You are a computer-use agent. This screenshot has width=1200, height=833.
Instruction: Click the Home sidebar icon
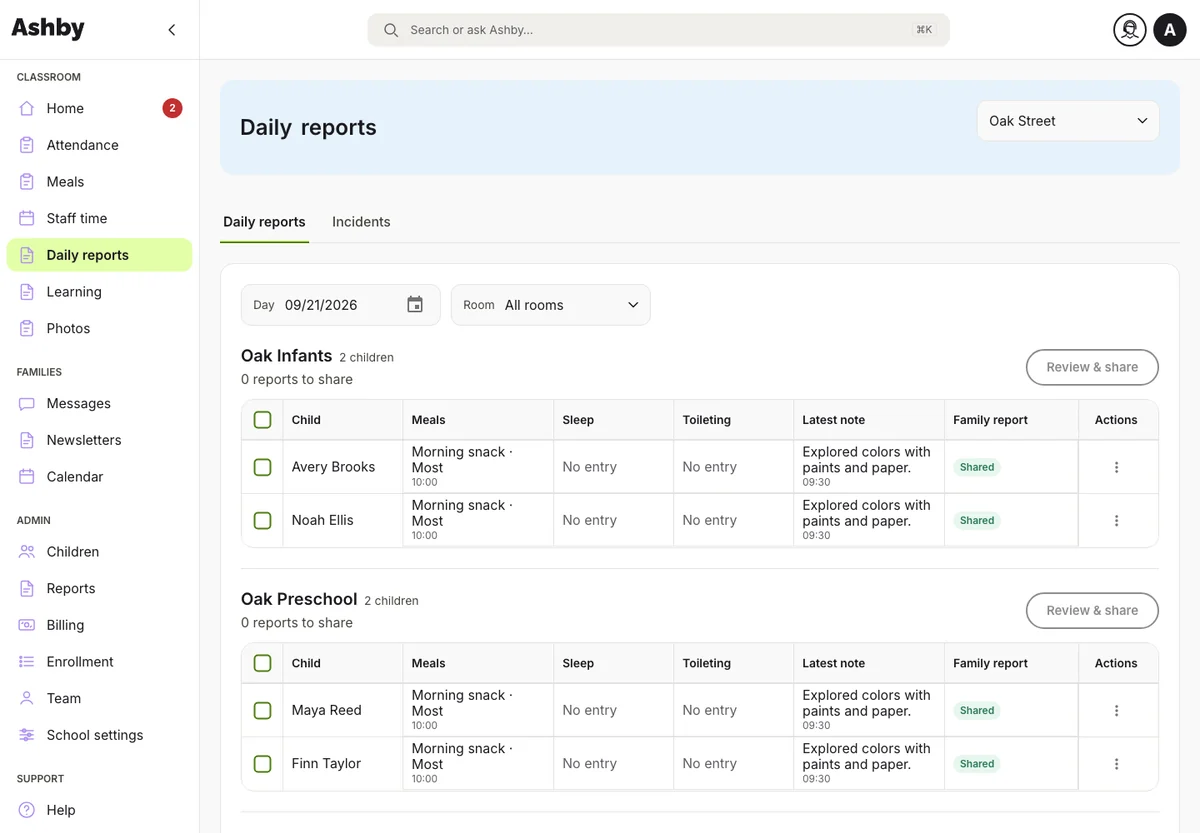click(x=27, y=108)
